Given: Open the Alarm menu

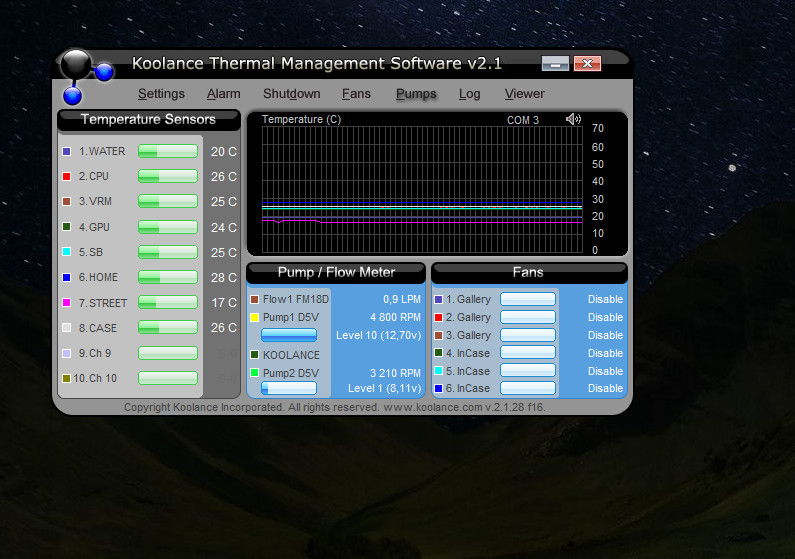Looking at the screenshot, I should (x=223, y=94).
